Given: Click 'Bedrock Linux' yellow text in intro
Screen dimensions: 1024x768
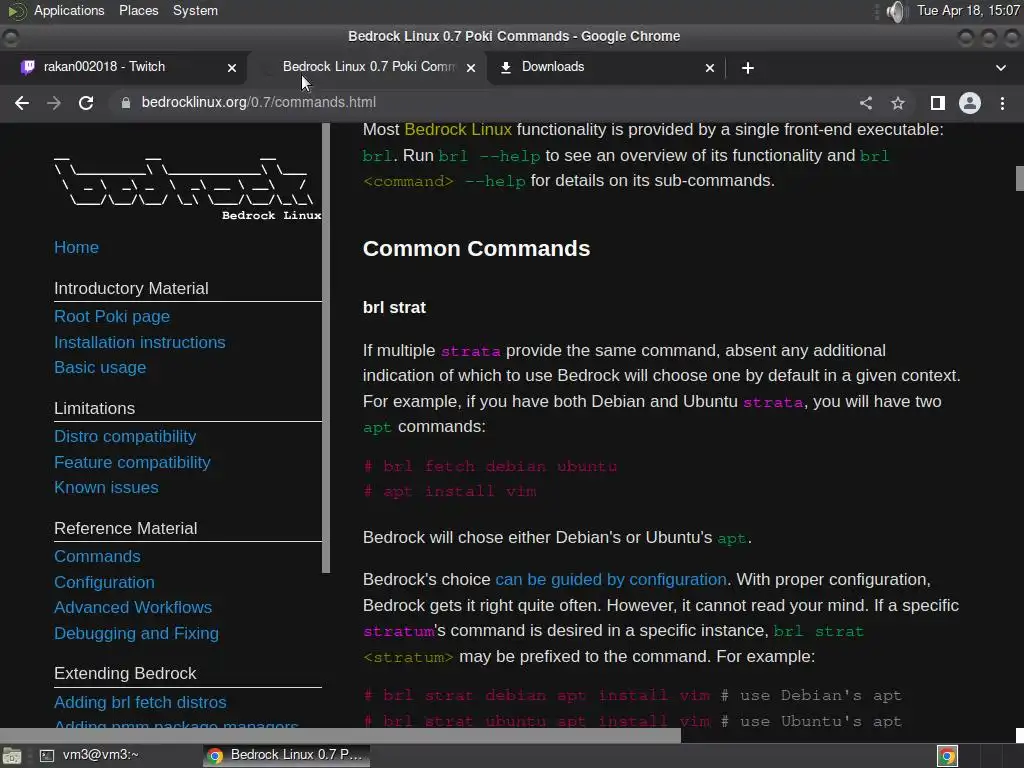Looking at the screenshot, I should [x=458, y=129].
